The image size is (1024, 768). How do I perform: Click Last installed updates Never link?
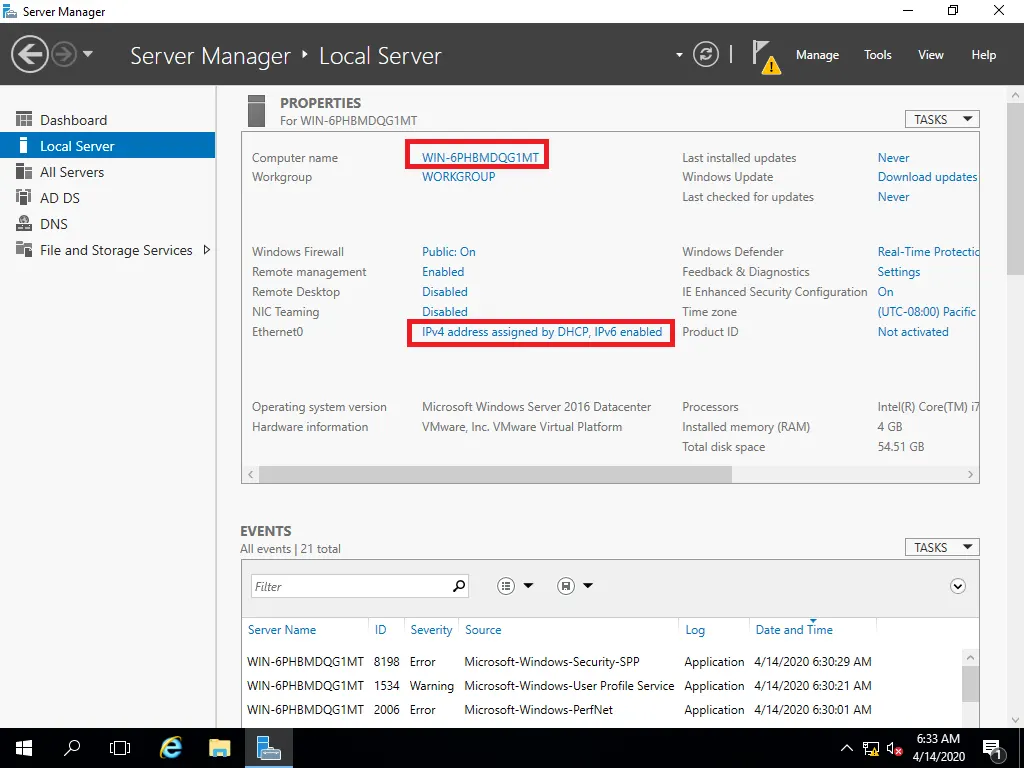point(893,158)
